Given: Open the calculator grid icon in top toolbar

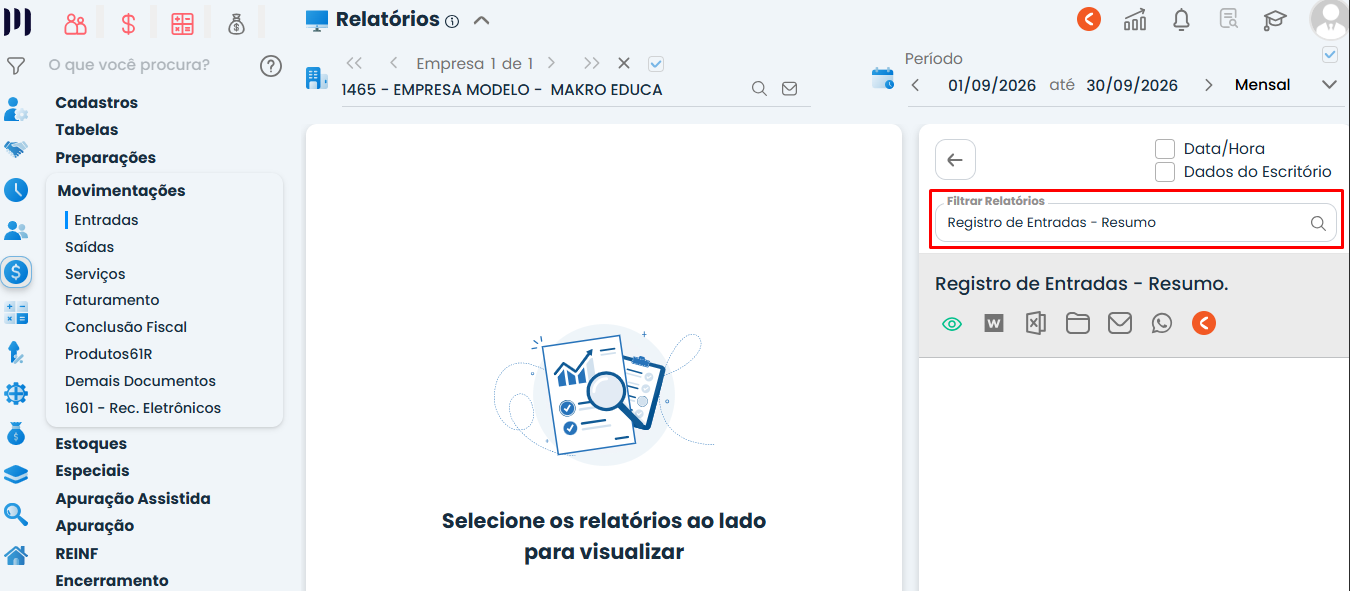Looking at the screenshot, I should click(182, 23).
